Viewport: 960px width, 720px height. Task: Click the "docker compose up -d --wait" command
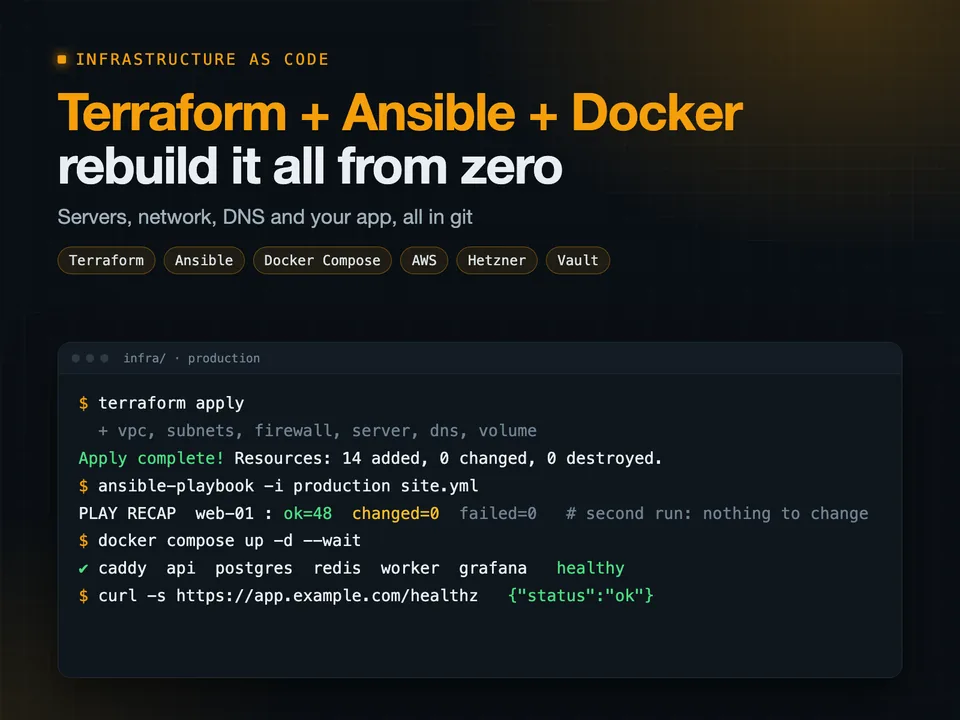(229, 541)
